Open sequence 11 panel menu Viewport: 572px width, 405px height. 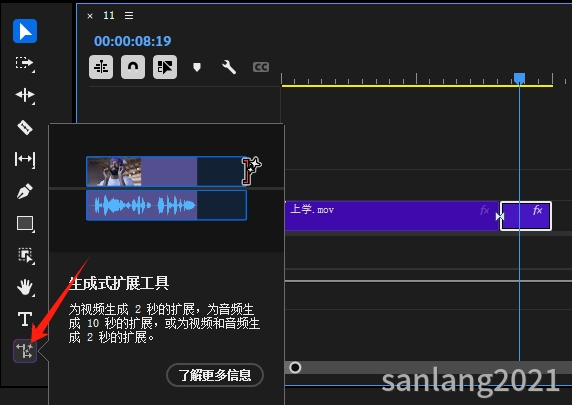[129, 16]
